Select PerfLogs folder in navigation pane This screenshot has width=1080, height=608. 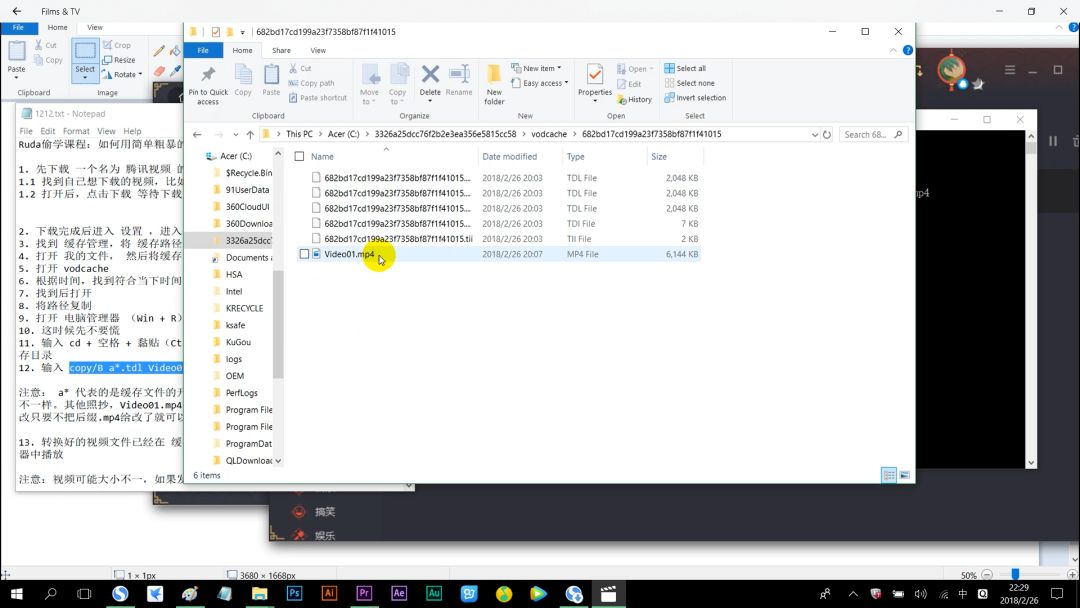pyautogui.click(x=241, y=393)
